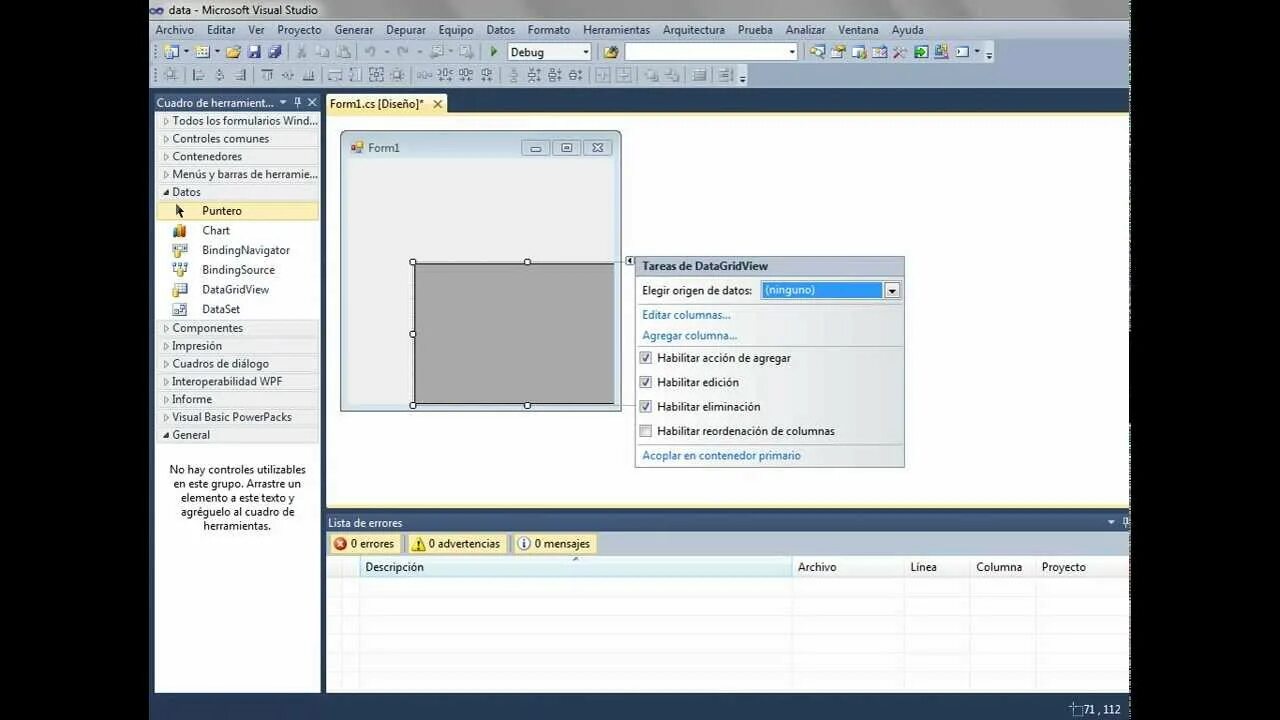Click the DataGridView smart tag arrow glyph
The image size is (1280, 720).
630,261
